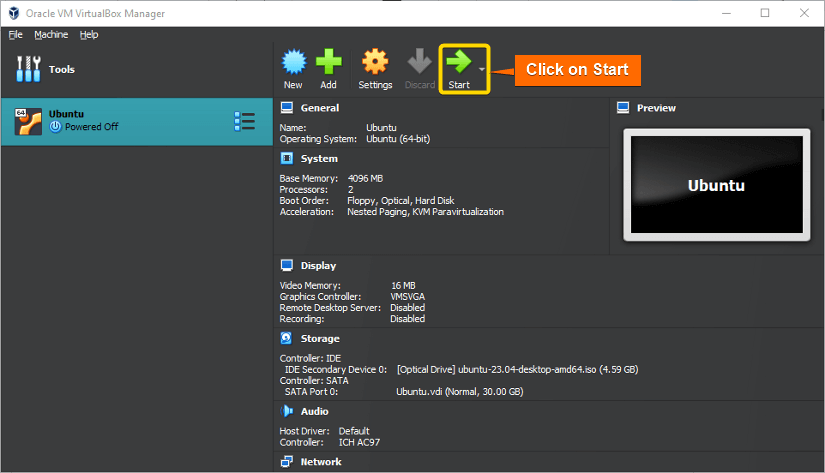Click Remote Desktop Server 'Disabled' value
The image size is (825, 473).
(407, 308)
